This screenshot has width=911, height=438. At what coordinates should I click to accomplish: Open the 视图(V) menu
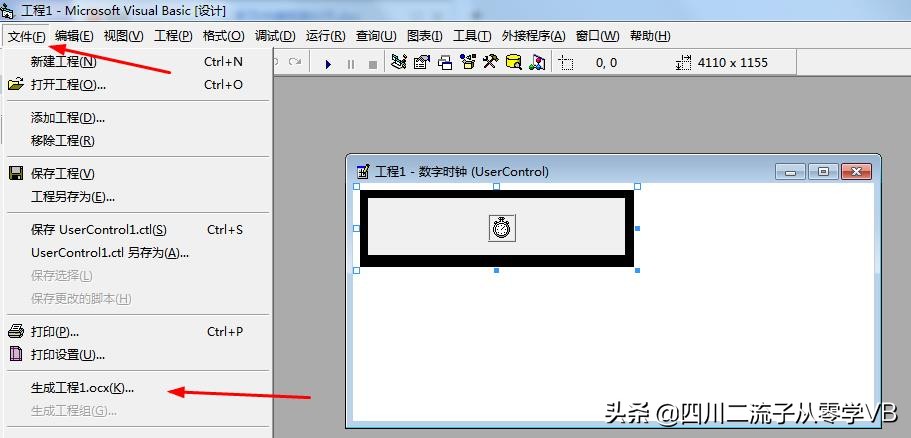pyautogui.click(x=123, y=36)
